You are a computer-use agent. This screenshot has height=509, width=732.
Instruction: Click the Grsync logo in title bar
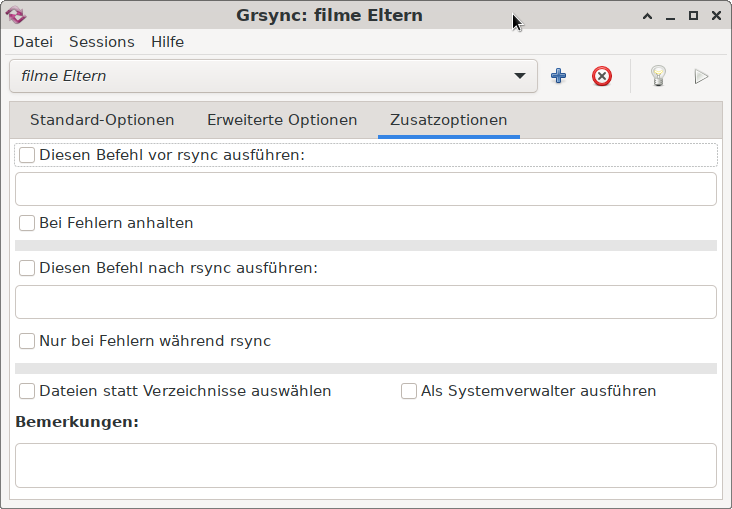tap(16, 15)
